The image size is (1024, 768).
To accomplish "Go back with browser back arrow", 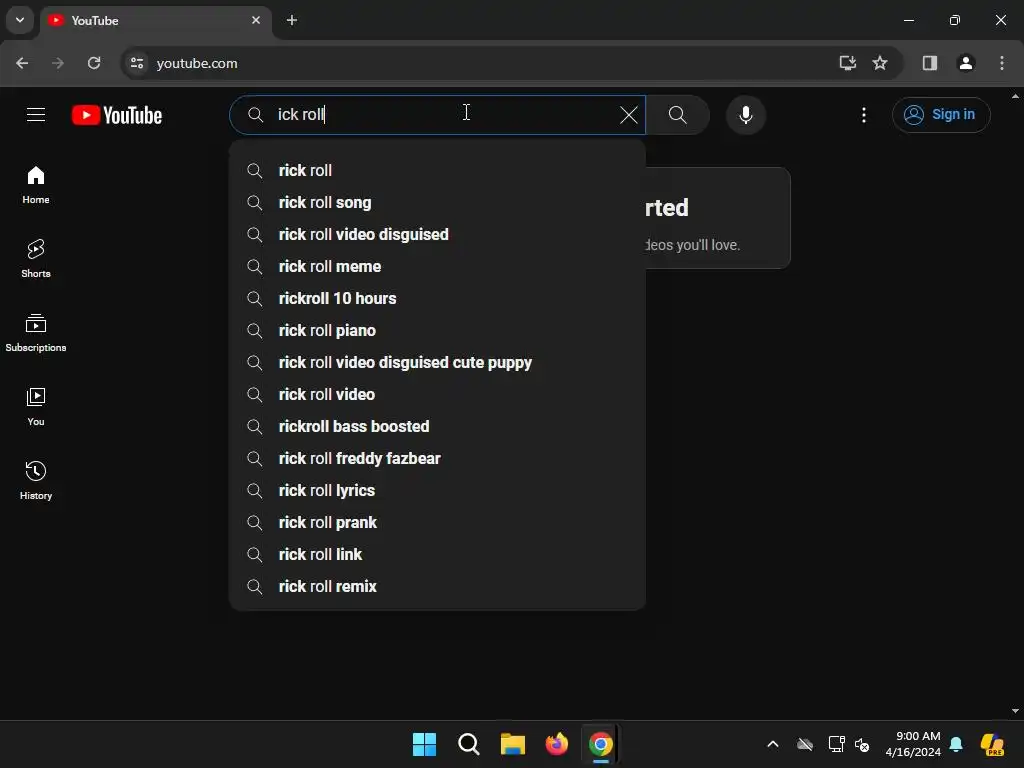I will coord(22,63).
